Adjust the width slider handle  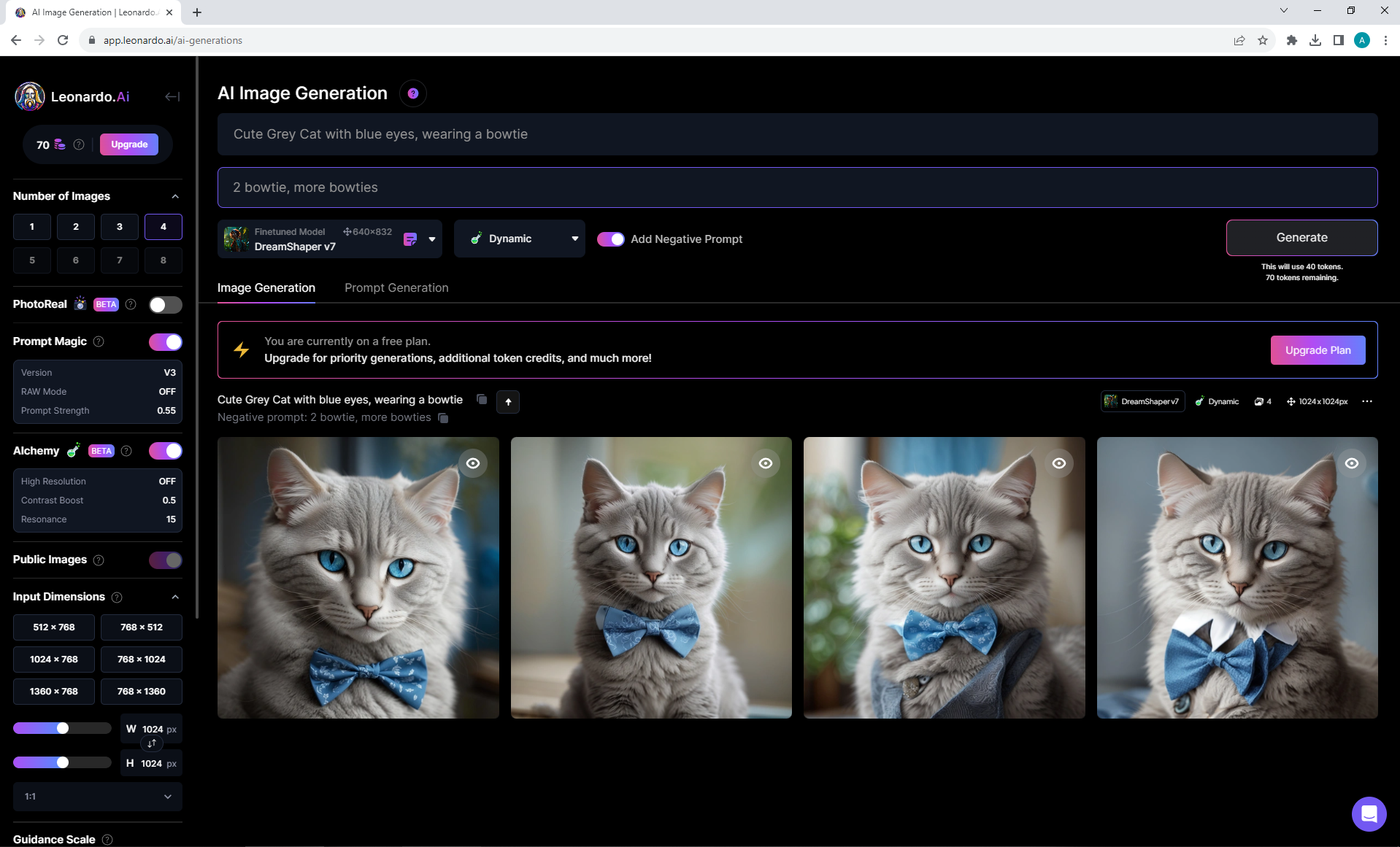click(x=63, y=728)
